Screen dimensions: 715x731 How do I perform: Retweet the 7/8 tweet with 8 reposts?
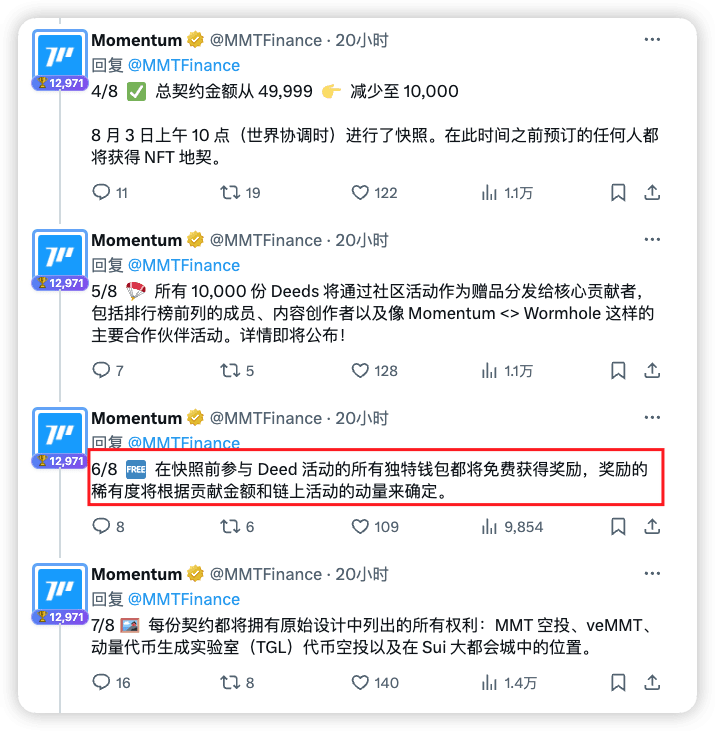[230, 683]
